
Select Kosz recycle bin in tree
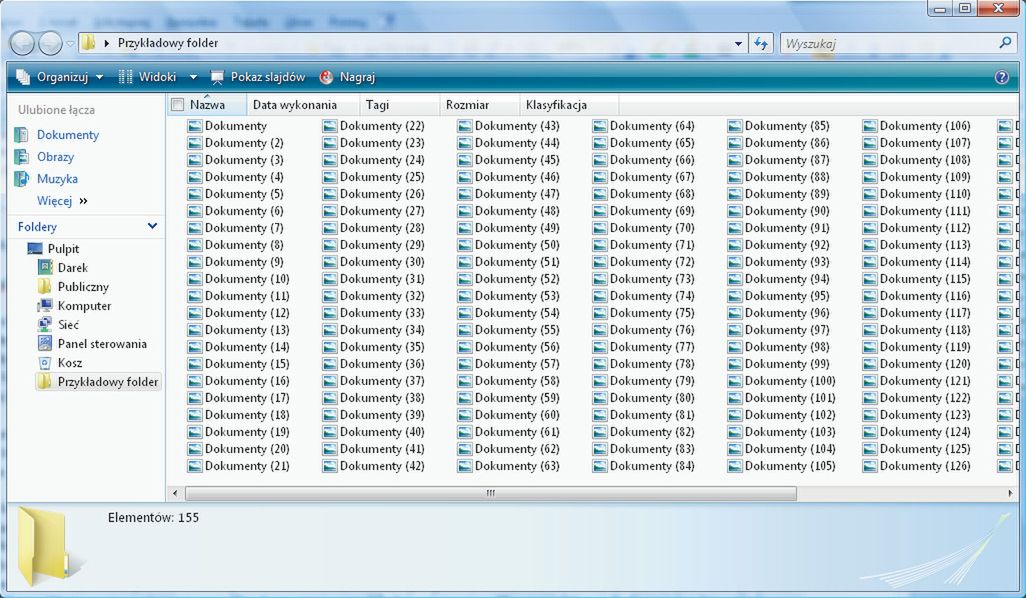tap(70, 362)
